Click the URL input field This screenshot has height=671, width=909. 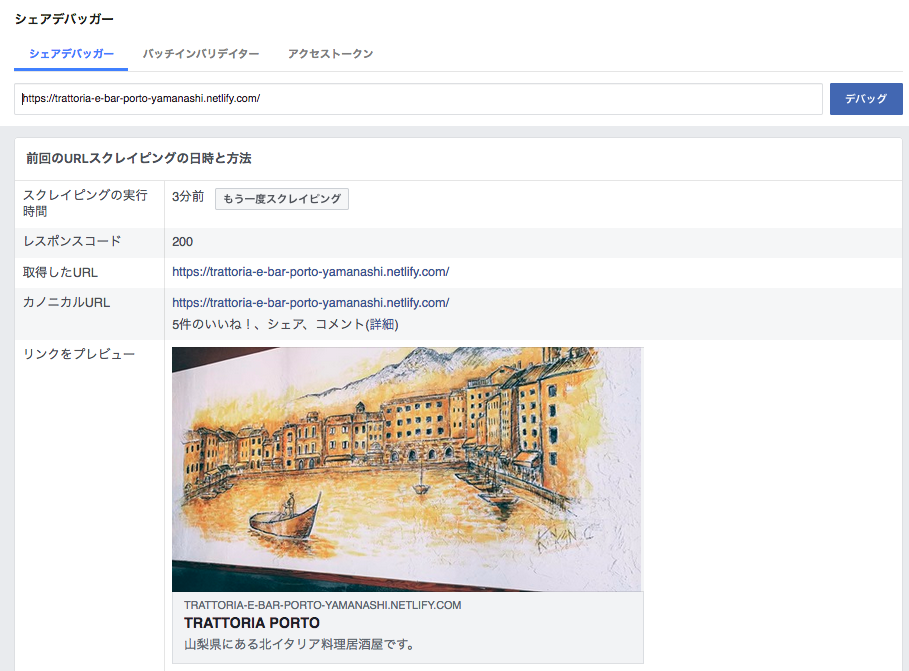point(418,99)
